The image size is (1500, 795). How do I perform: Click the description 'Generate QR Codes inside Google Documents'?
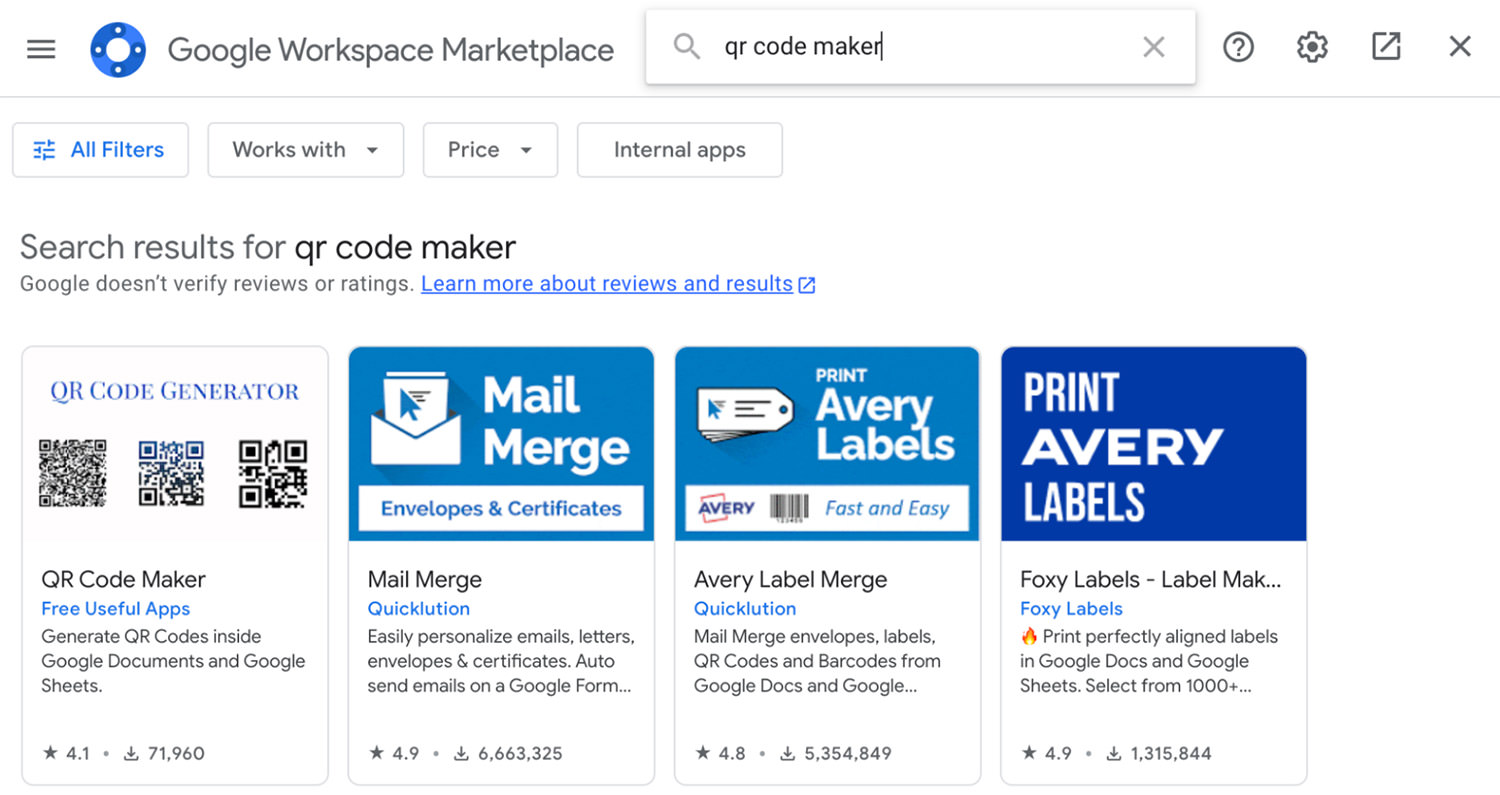(x=173, y=661)
